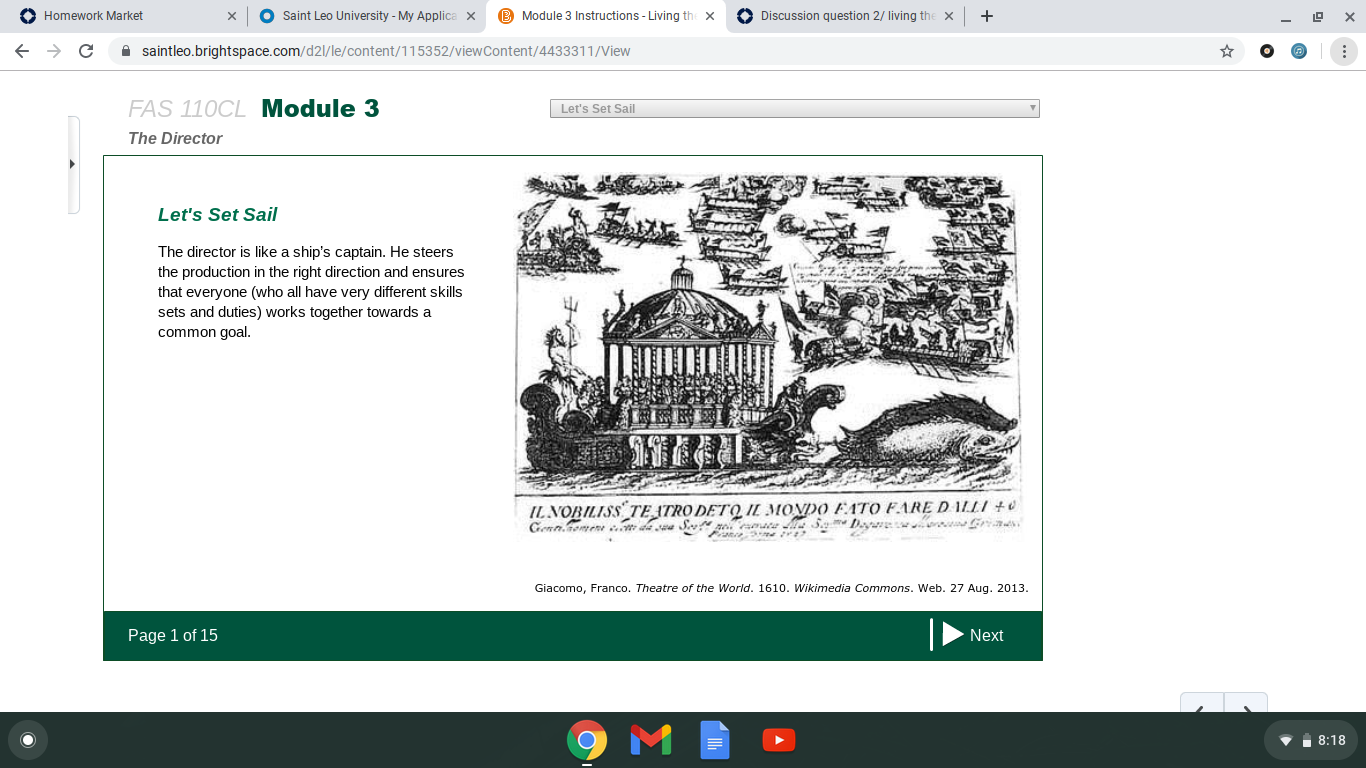Click the Giacomo, Franco image citation
This screenshot has height=768, width=1366.
coord(782,588)
